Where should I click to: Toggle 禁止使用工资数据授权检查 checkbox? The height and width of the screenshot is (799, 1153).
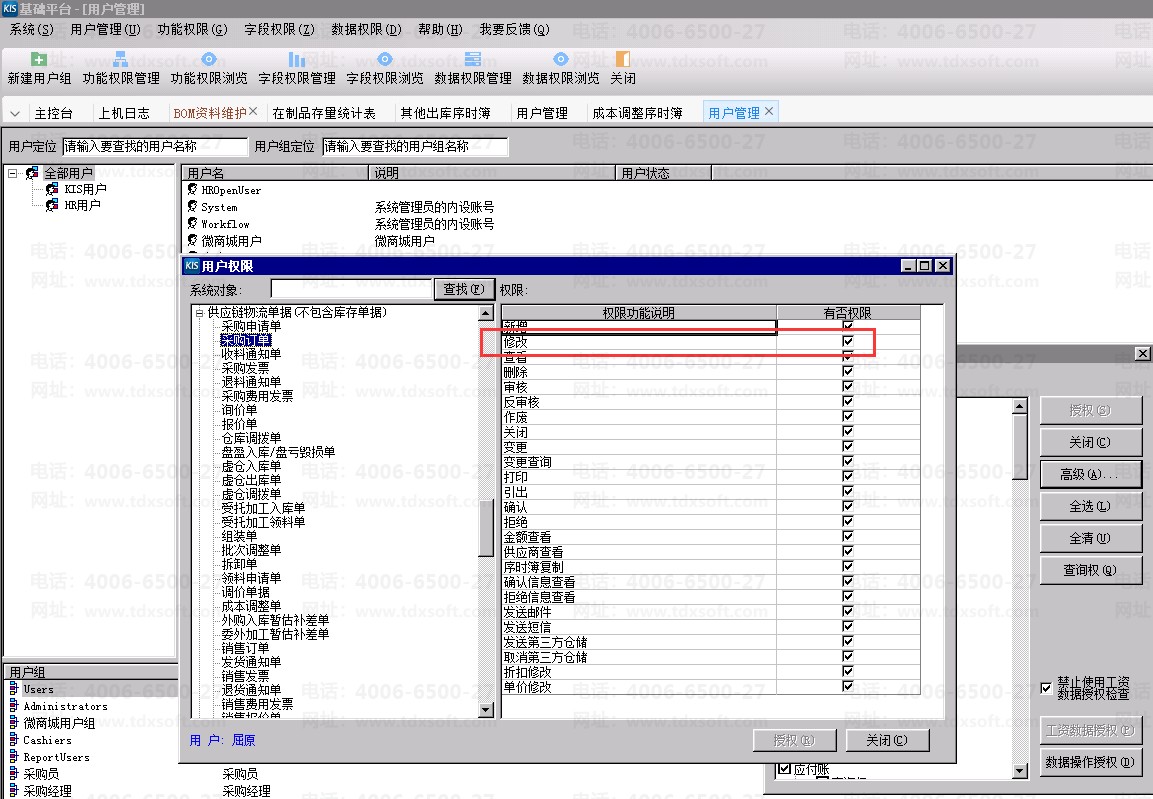click(1046, 688)
